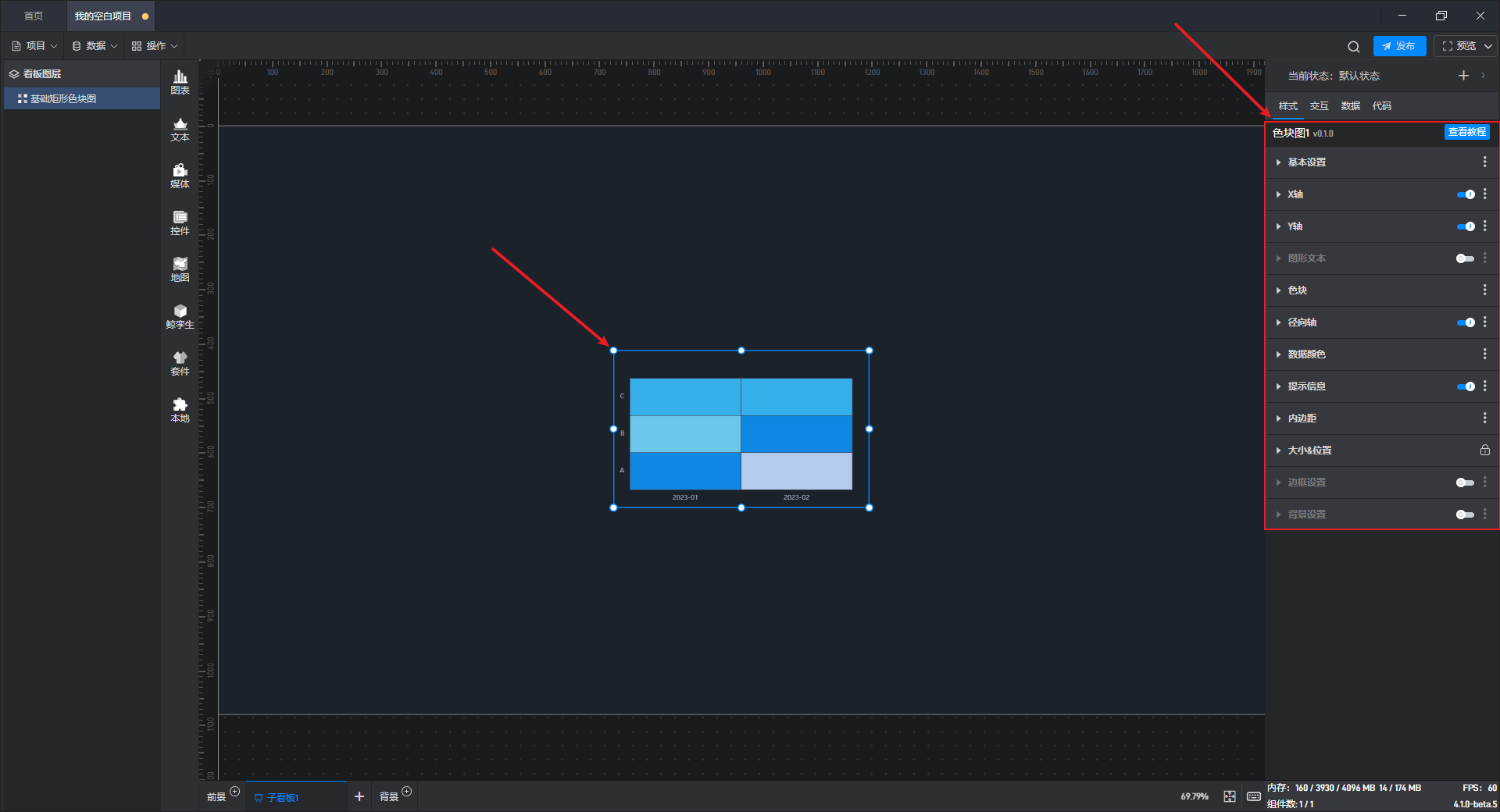Click the lock icon for 大小&位置
This screenshot has width=1500, height=812.
pos(1485,450)
